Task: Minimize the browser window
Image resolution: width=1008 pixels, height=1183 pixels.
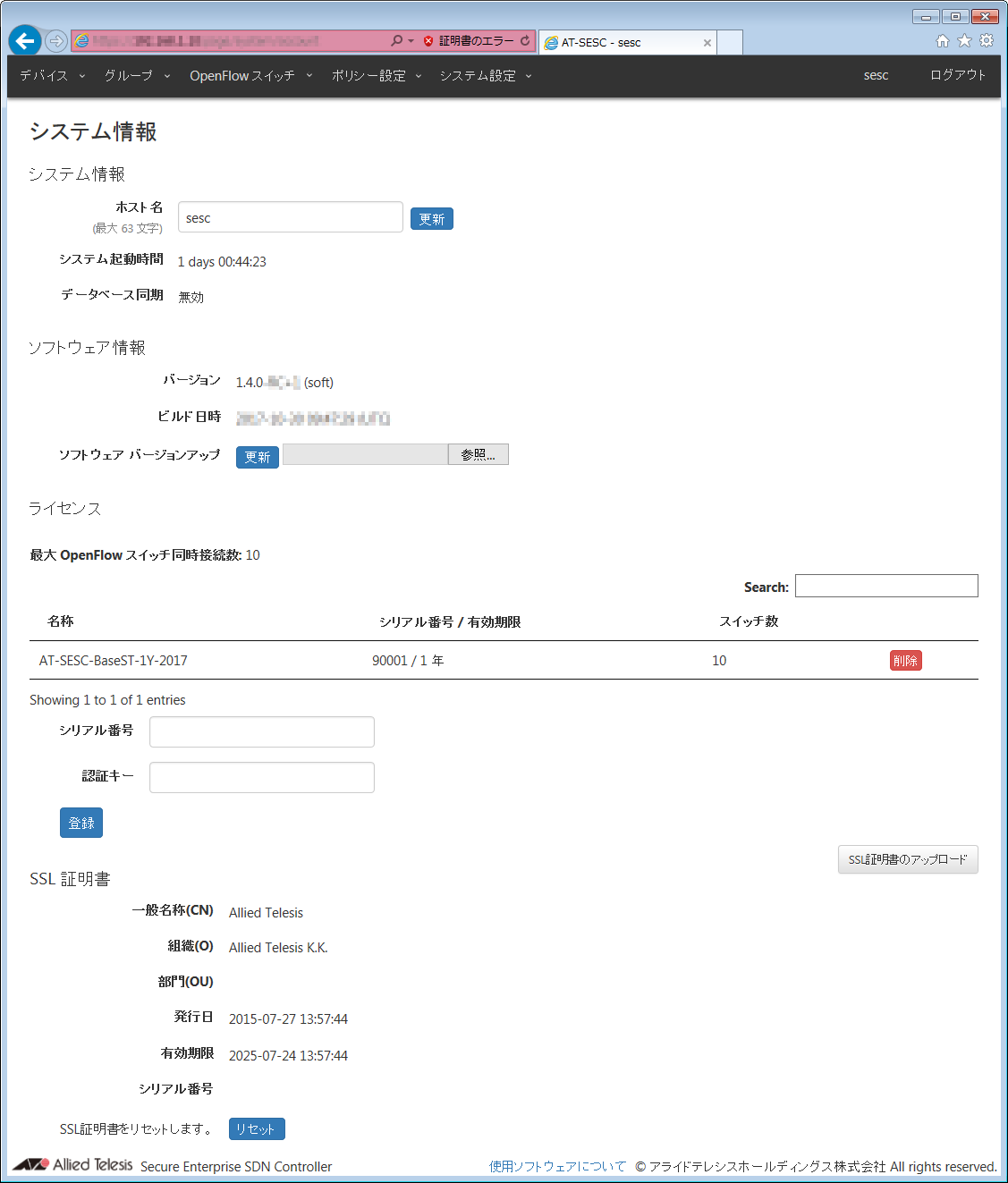Action: [926, 16]
